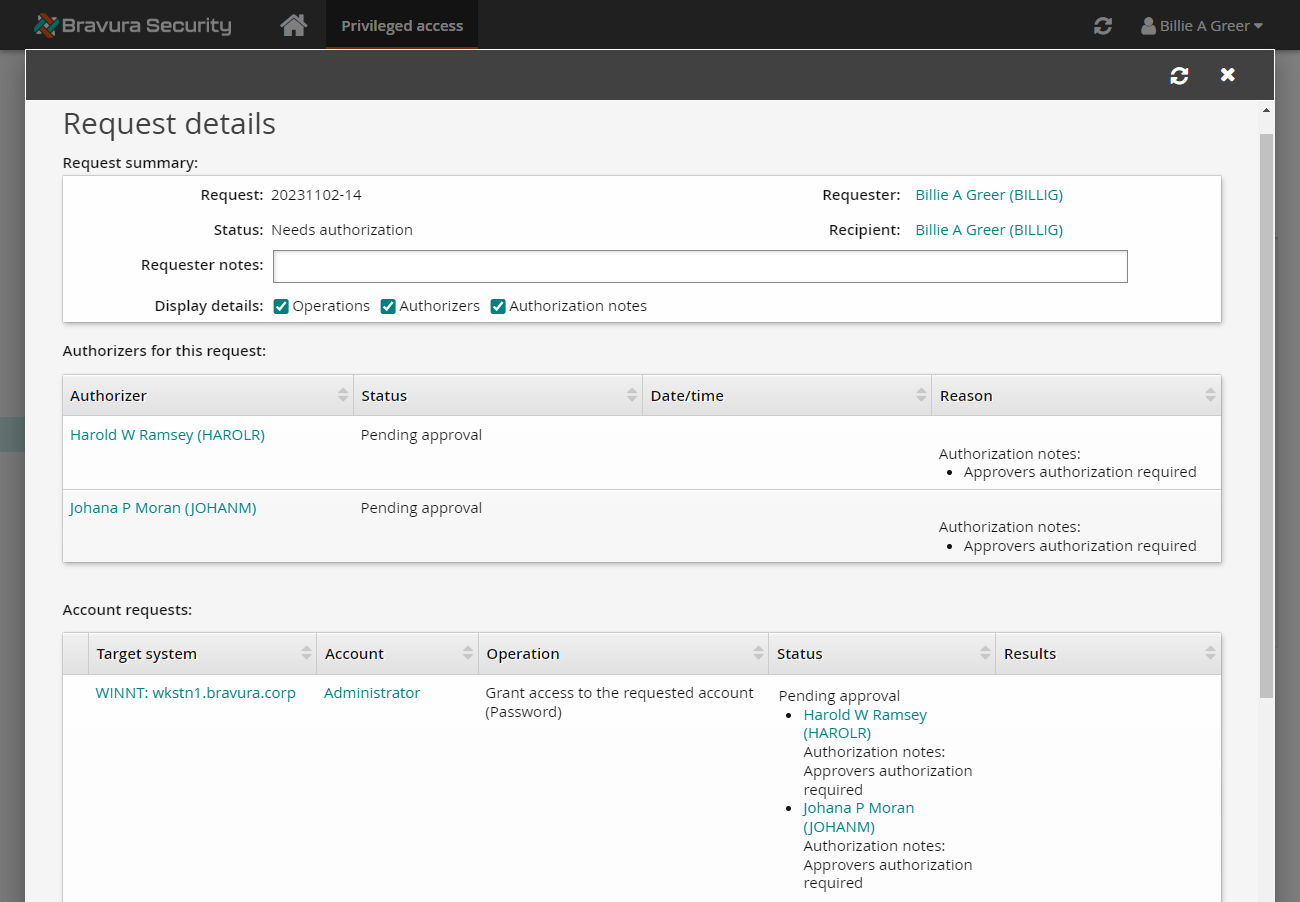This screenshot has height=902, width=1300.
Task: Open Harold W Ramsey authorizer profile link
Action: (167, 435)
